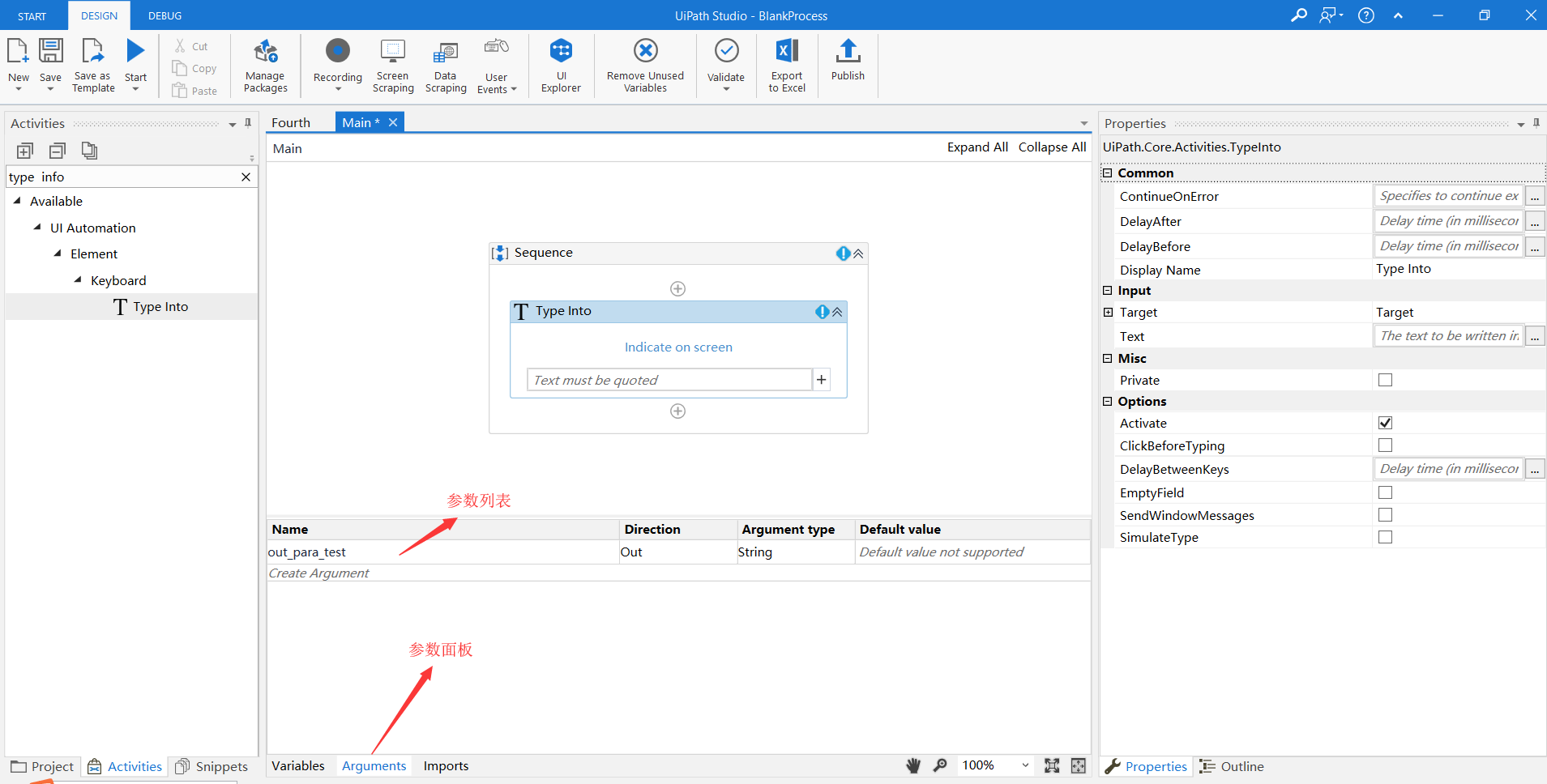This screenshot has width=1547, height=784.
Task: Click the Paste toolbar item
Action: coord(194,91)
